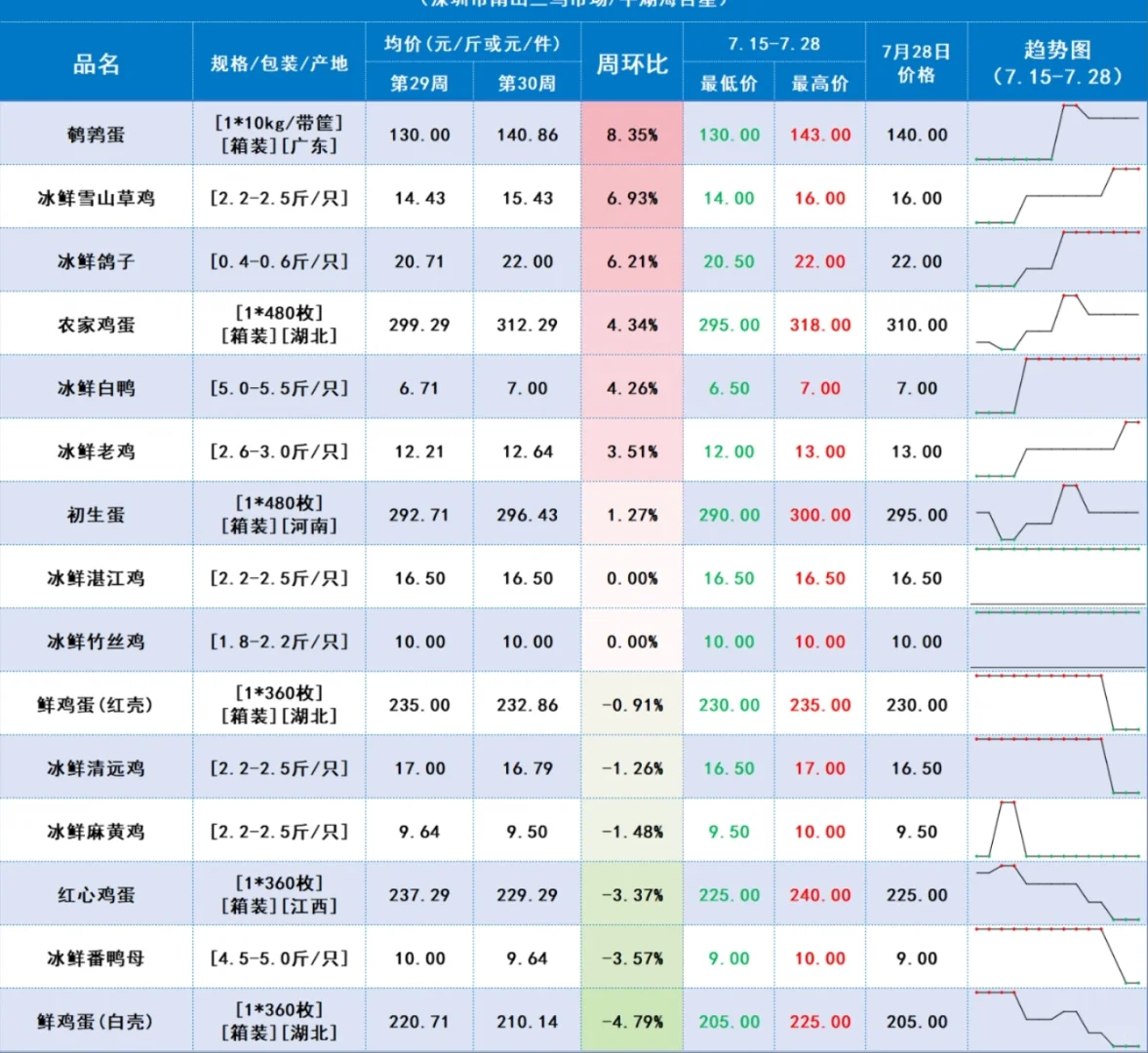Click the 冰鲜鸽子 trend chart
The width and height of the screenshot is (1148, 1053).
pos(1057,259)
